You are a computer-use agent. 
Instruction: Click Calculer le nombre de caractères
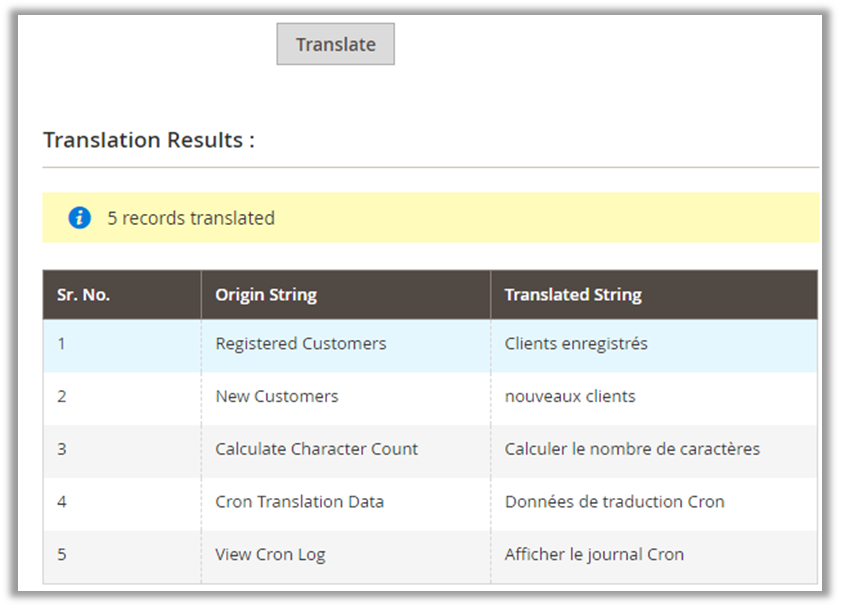pos(632,449)
